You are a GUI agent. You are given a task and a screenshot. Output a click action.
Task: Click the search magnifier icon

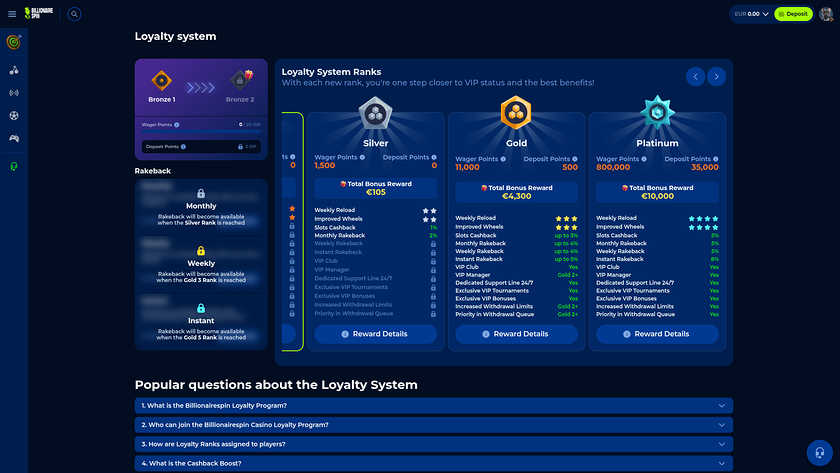74,14
